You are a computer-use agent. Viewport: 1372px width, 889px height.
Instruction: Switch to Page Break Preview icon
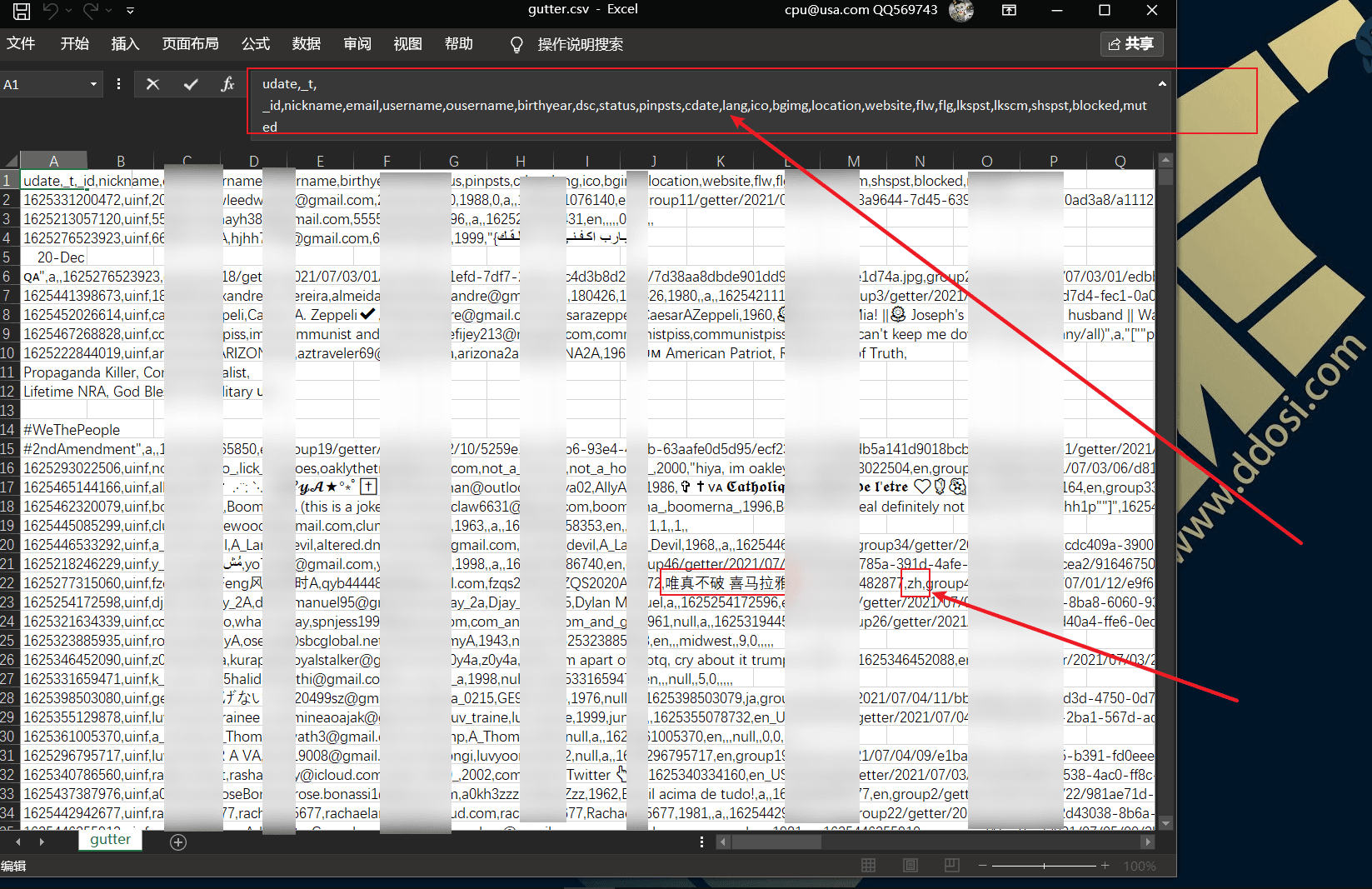(952, 866)
